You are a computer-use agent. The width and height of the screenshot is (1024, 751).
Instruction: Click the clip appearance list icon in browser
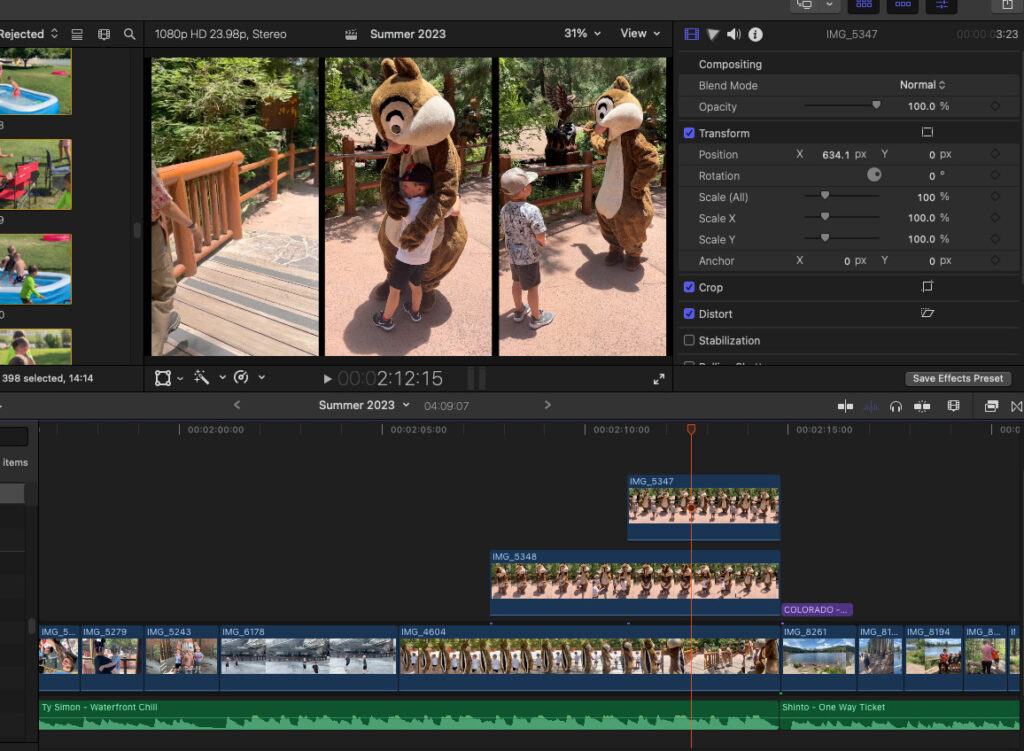click(x=77, y=34)
